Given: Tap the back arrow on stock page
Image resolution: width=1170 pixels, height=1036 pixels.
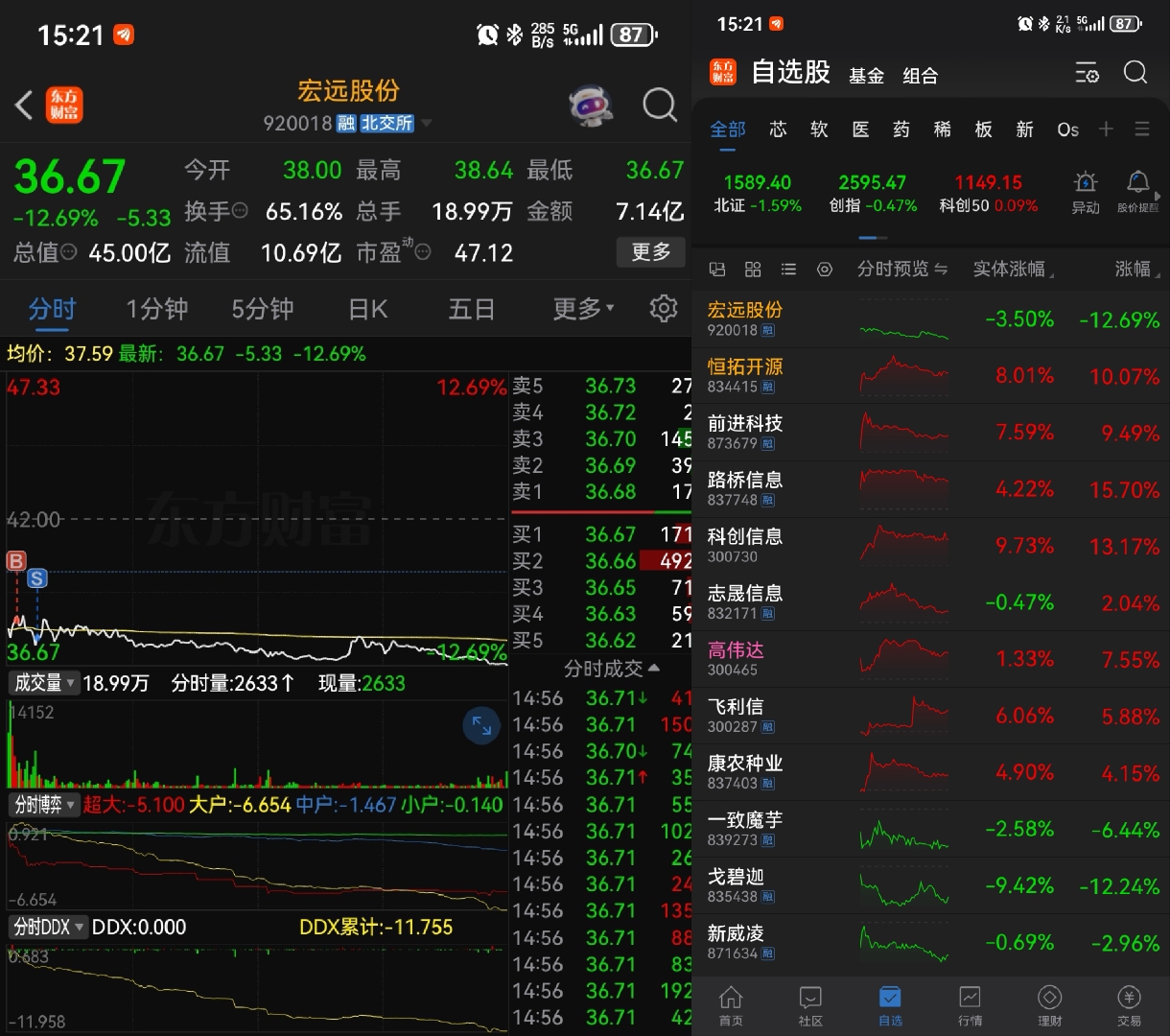Looking at the screenshot, I should [25, 105].
